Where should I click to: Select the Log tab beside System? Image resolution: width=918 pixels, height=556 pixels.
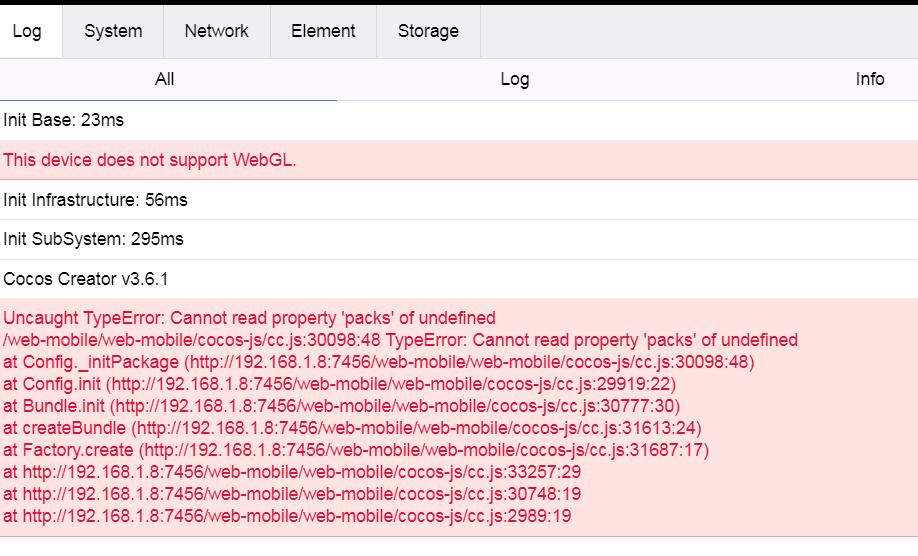(27, 31)
